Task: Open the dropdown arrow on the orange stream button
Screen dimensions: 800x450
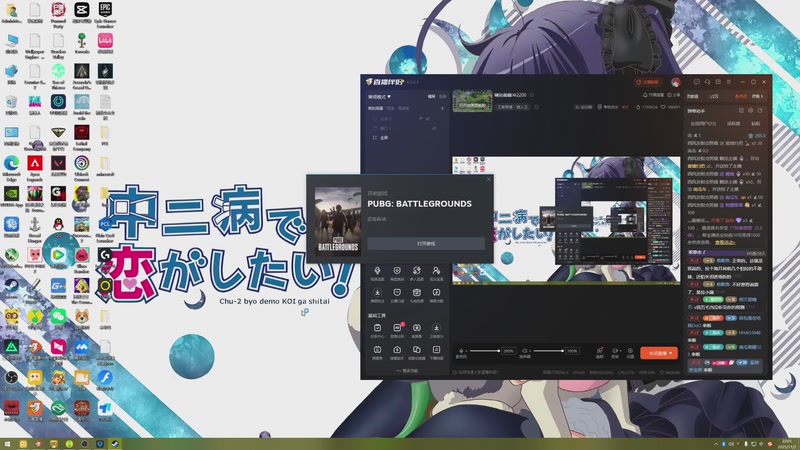Action: point(671,353)
